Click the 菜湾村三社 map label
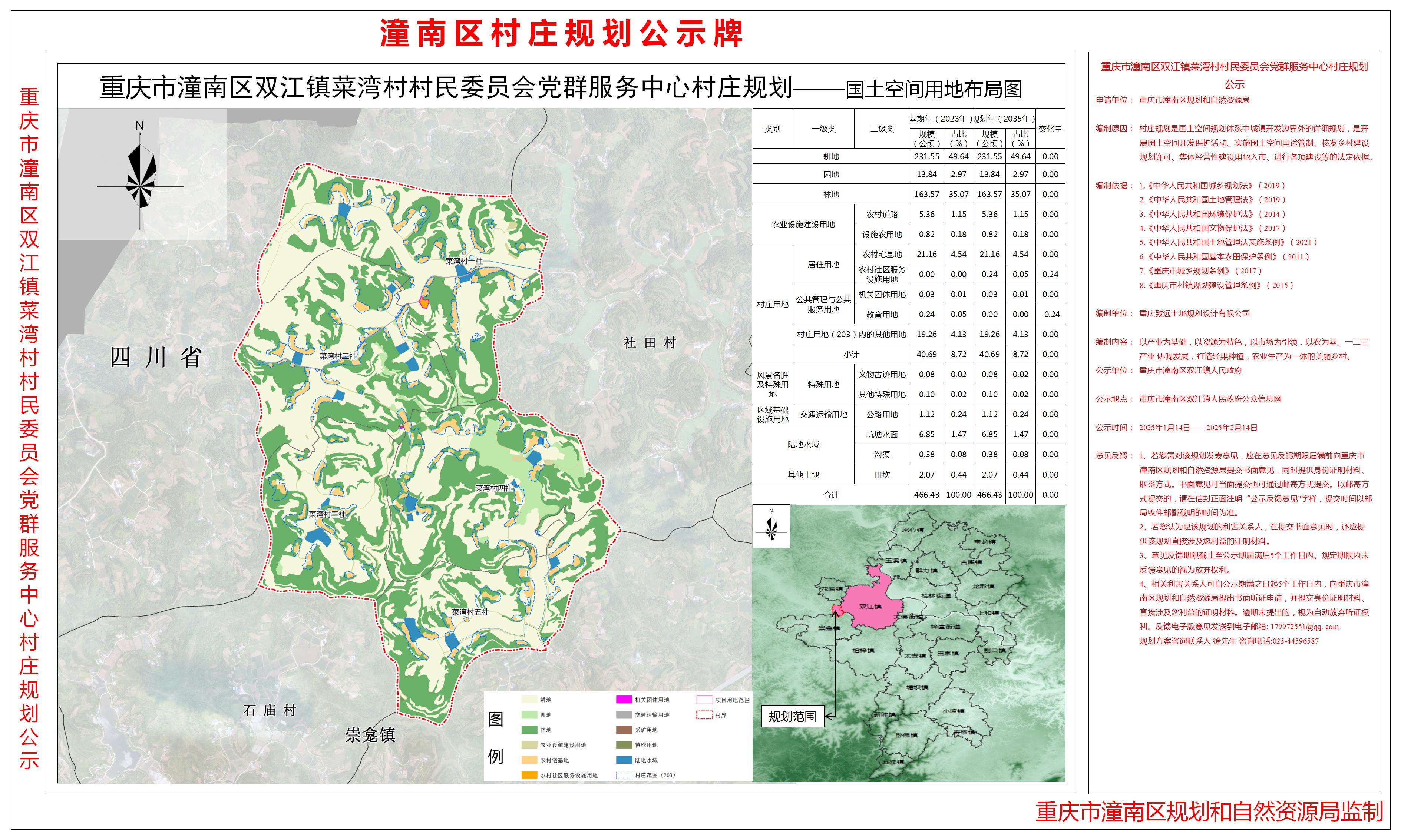 click(327, 514)
